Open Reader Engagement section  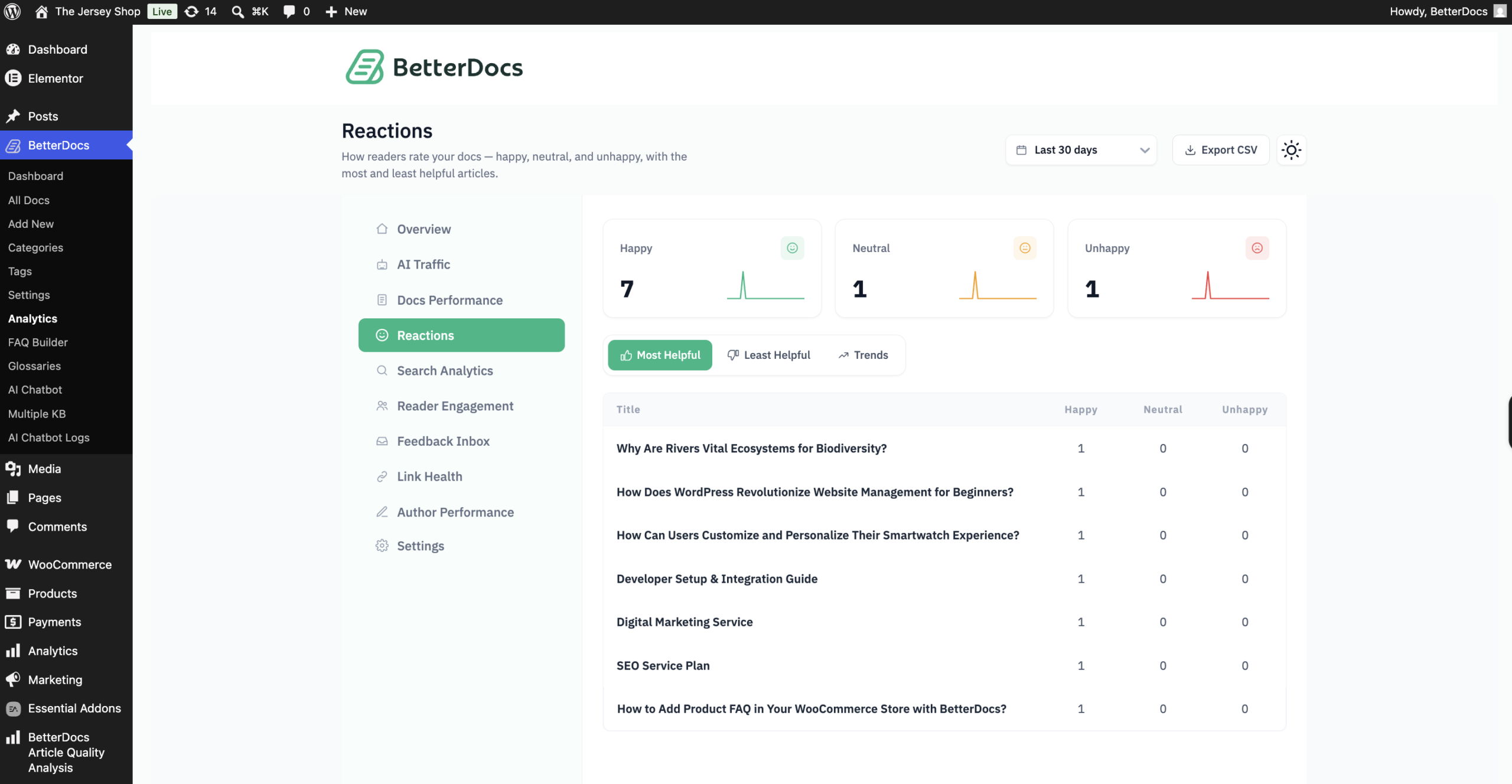tap(461, 406)
